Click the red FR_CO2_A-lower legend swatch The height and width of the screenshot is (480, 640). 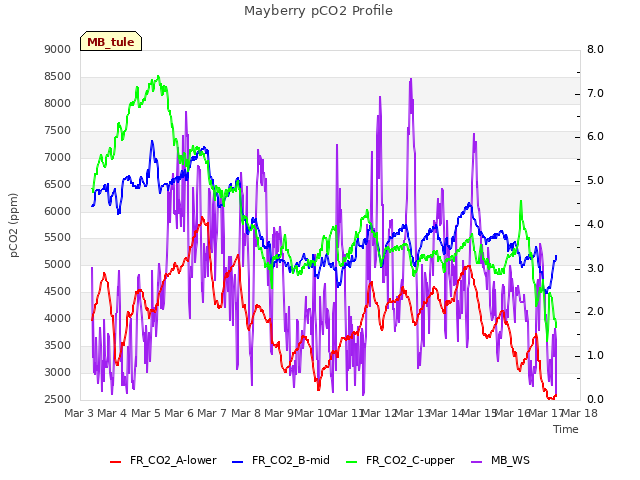(116, 462)
